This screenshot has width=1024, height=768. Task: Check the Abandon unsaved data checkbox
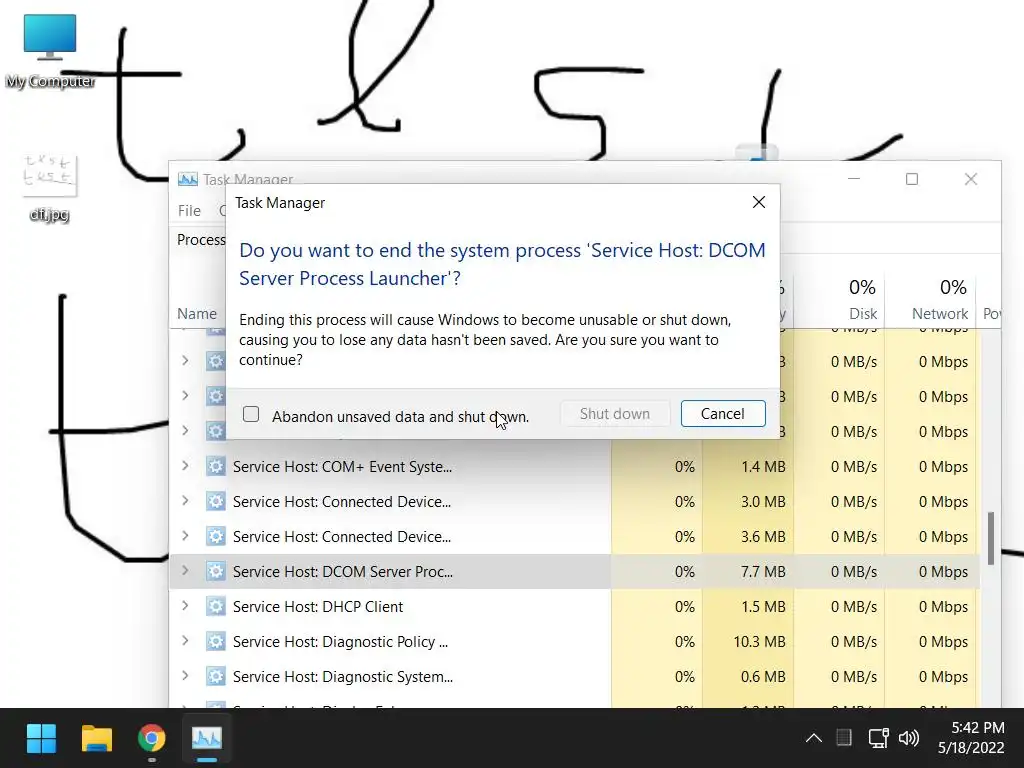point(251,414)
